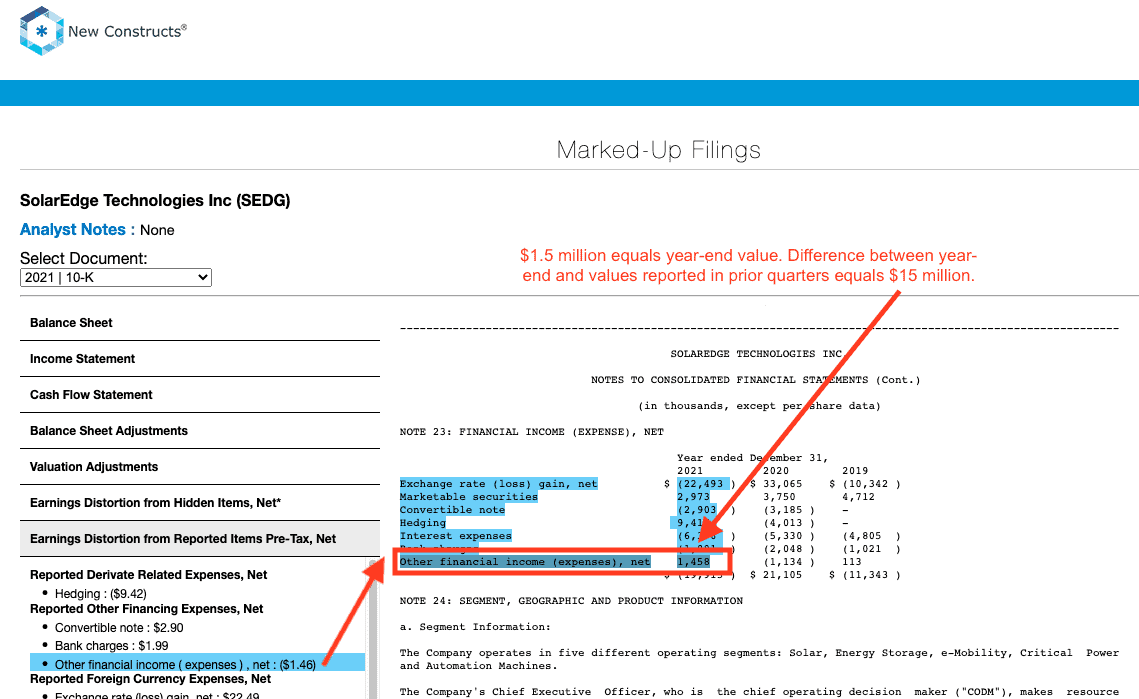Click the Marketable securities row label
The width and height of the screenshot is (1139, 699).
[x=469, y=497]
